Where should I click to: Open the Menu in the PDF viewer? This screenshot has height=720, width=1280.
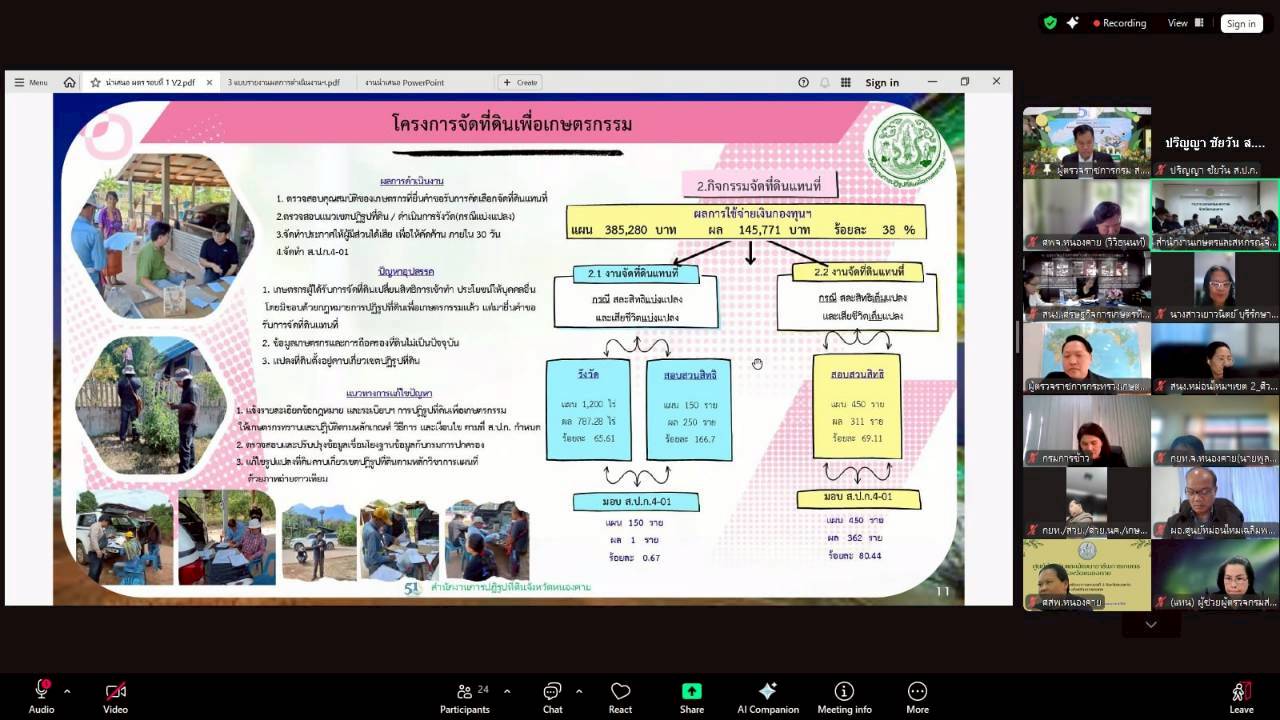(x=32, y=82)
